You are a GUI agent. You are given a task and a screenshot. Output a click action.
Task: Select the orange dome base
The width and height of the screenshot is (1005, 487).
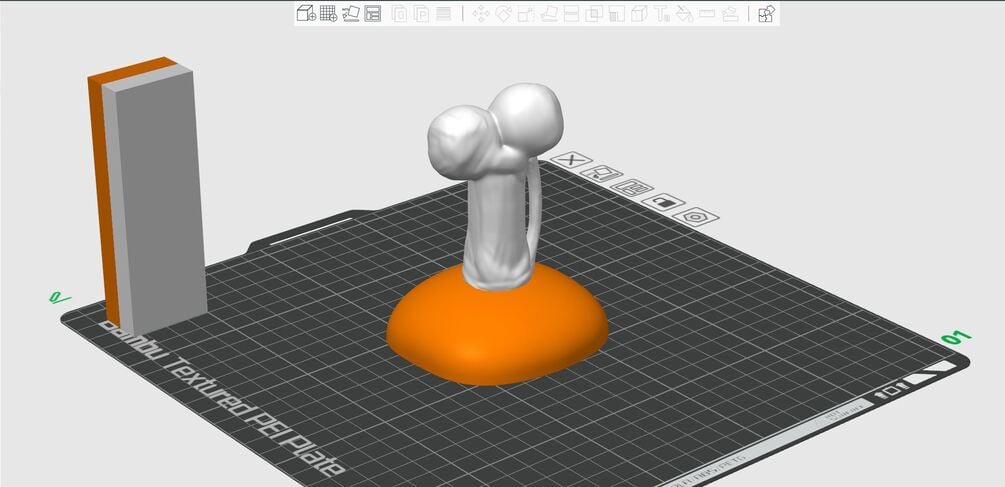[497, 333]
